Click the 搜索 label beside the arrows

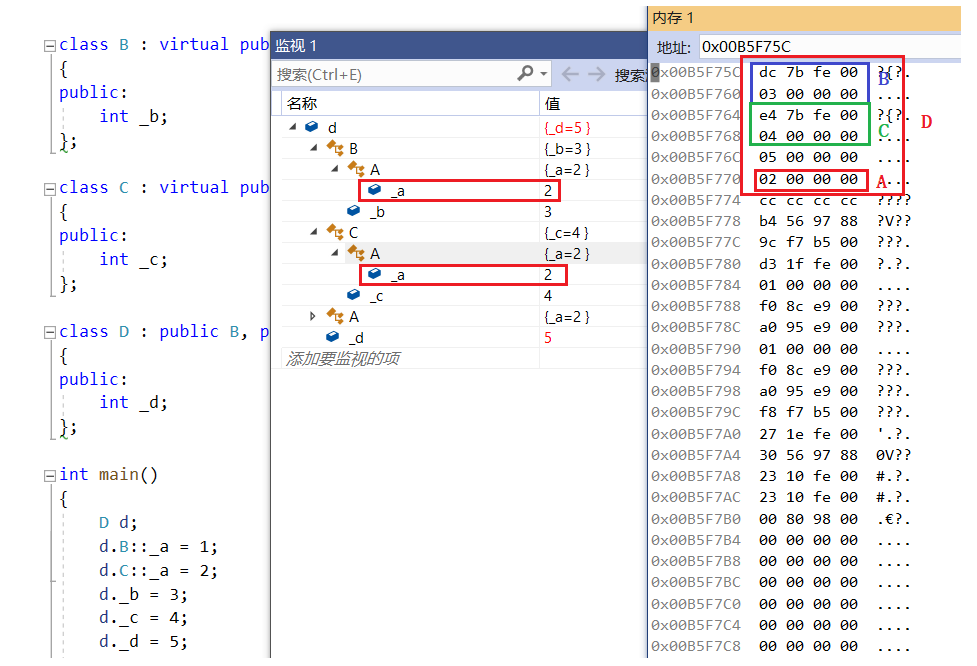[630, 75]
